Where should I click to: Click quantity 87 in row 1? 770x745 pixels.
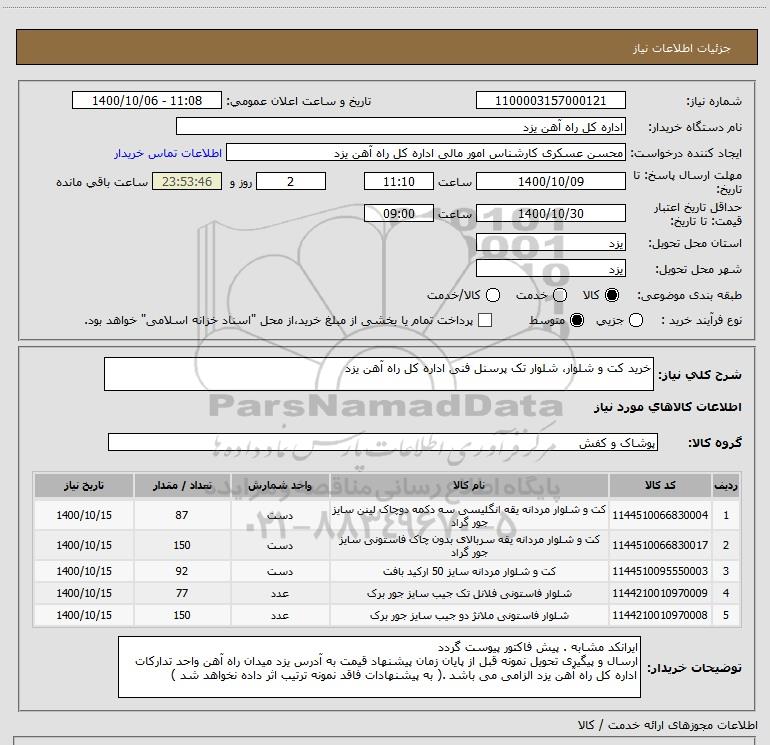182,515
